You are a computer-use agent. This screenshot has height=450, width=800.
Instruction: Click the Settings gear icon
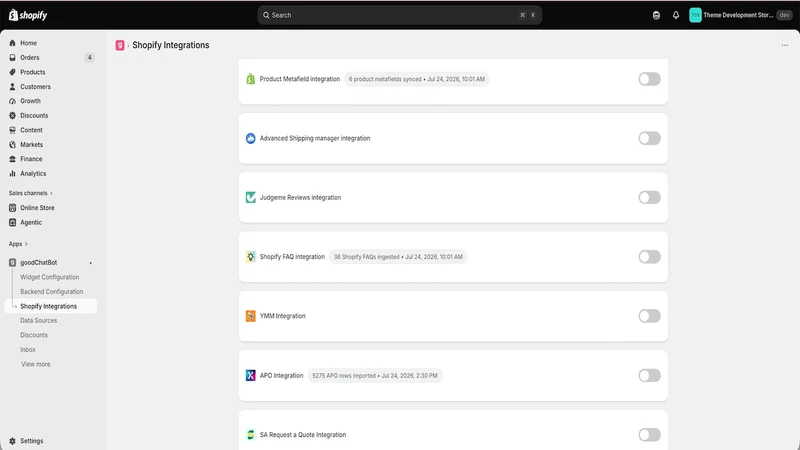coord(12,441)
